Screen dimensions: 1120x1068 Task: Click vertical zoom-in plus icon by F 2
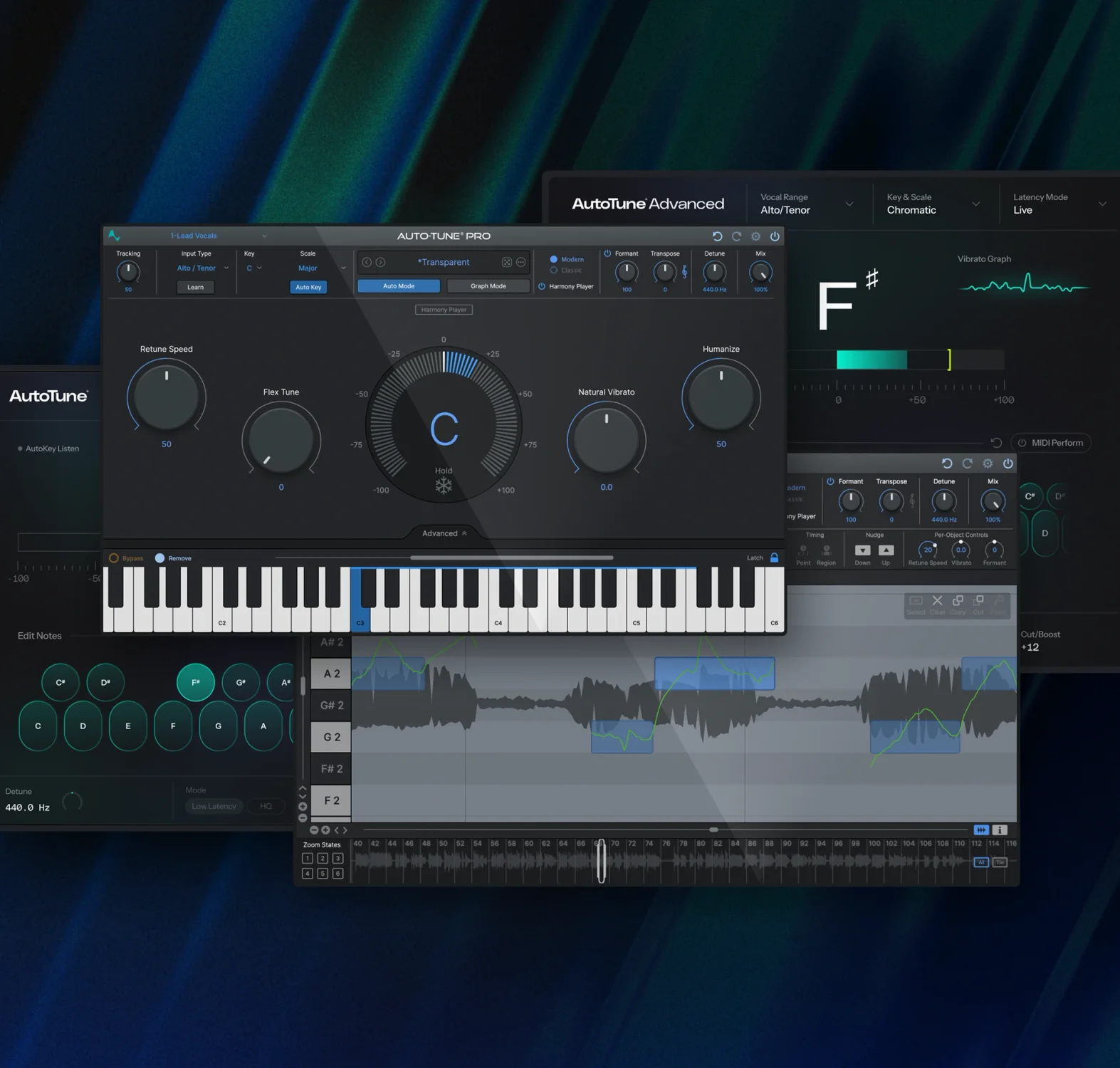coord(303,807)
